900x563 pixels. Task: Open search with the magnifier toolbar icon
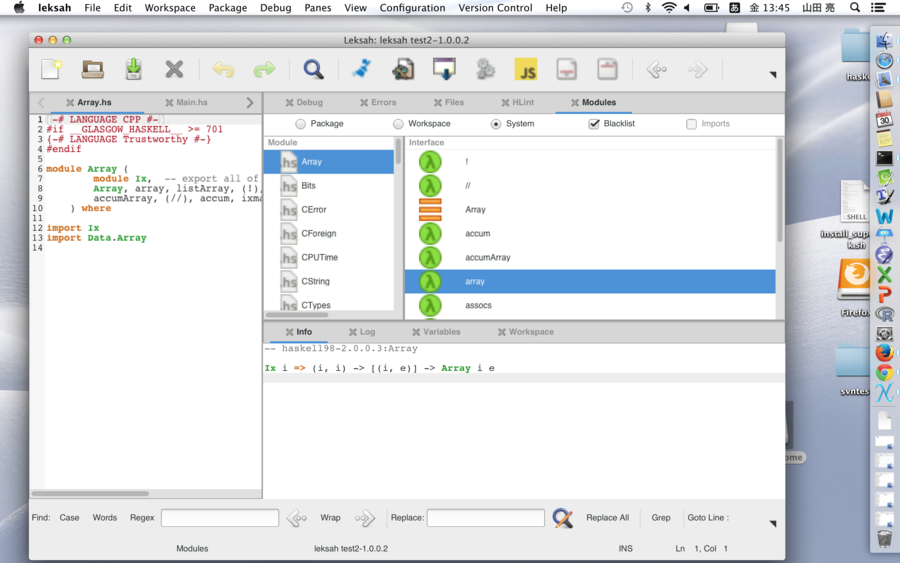[313, 69]
